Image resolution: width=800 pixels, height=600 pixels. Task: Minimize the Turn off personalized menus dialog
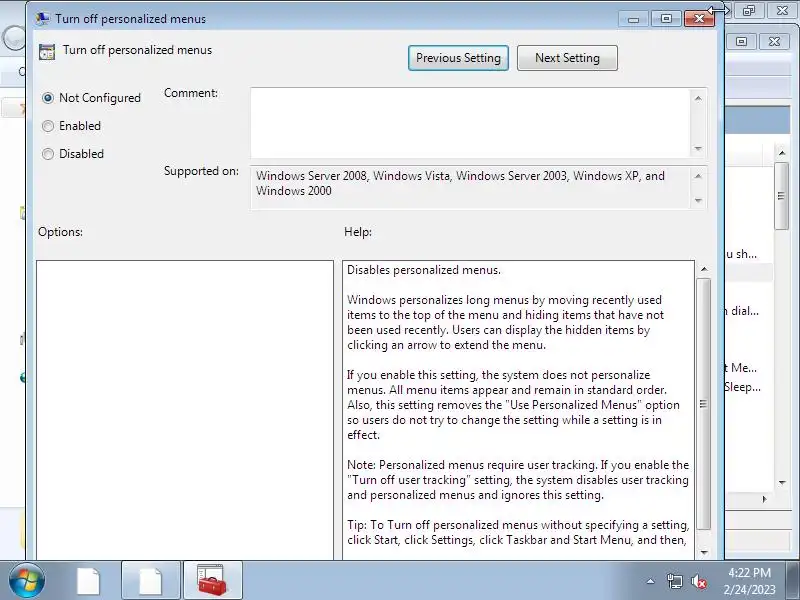(634, 19)
